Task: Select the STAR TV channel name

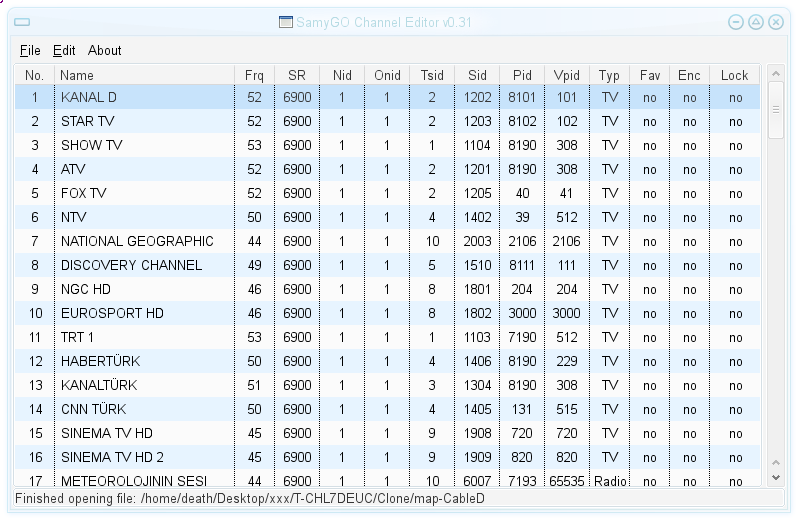Action: click(x=88, y=121)
